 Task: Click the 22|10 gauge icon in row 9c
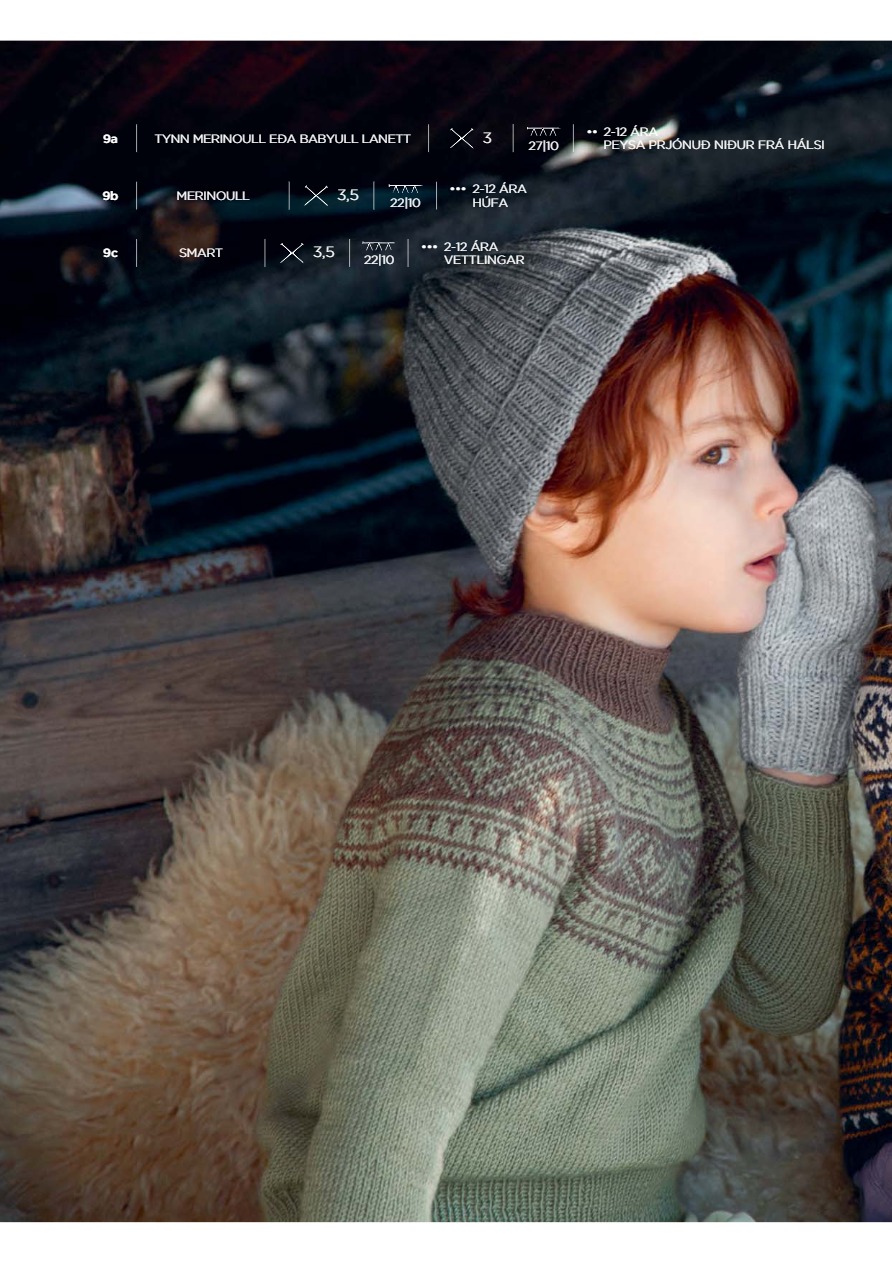click(378, 253)
